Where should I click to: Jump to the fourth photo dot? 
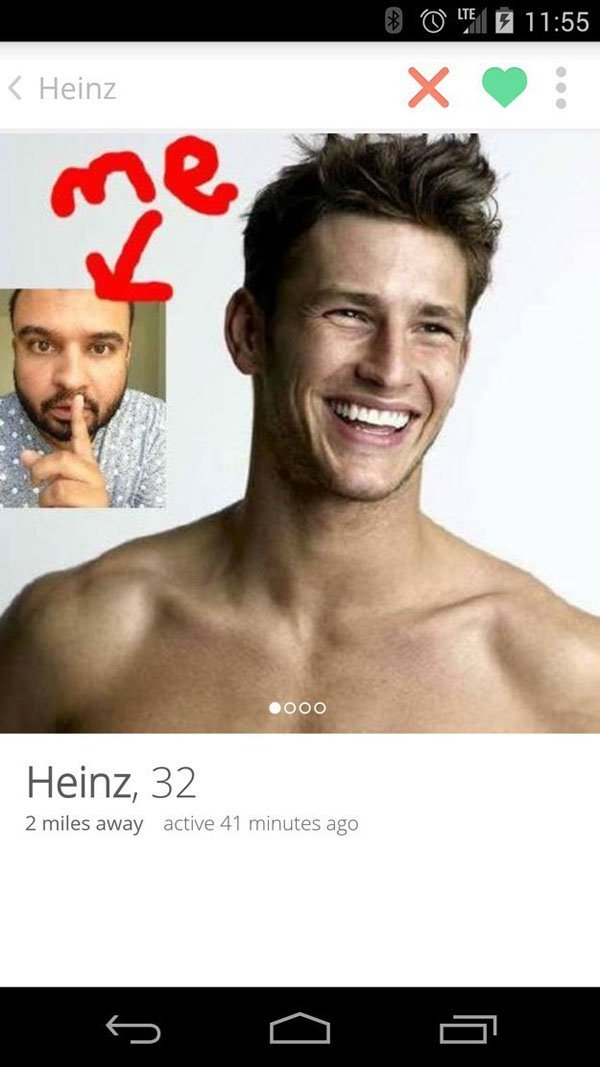(320, 708)
